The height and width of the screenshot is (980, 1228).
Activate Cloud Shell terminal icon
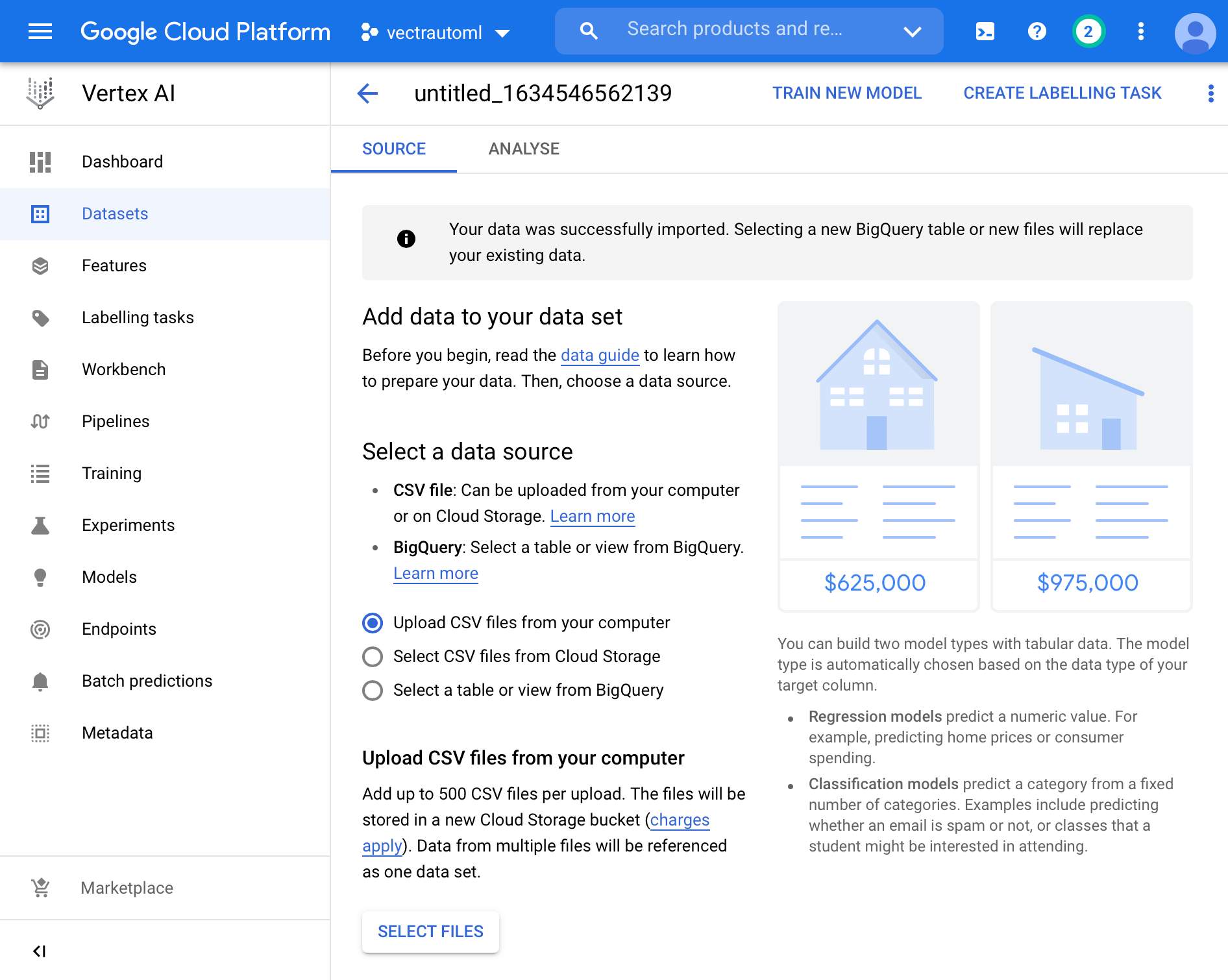click(985, 31)
